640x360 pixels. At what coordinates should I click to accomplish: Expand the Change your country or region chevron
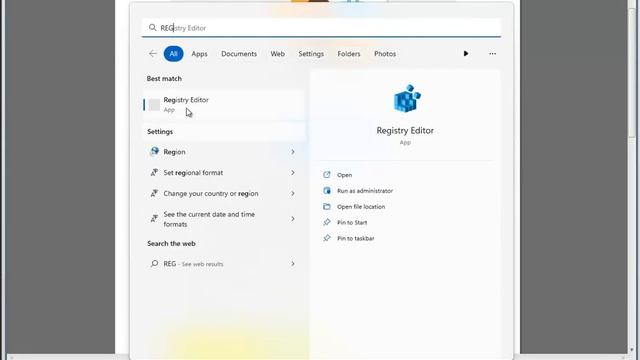(293, 193)
